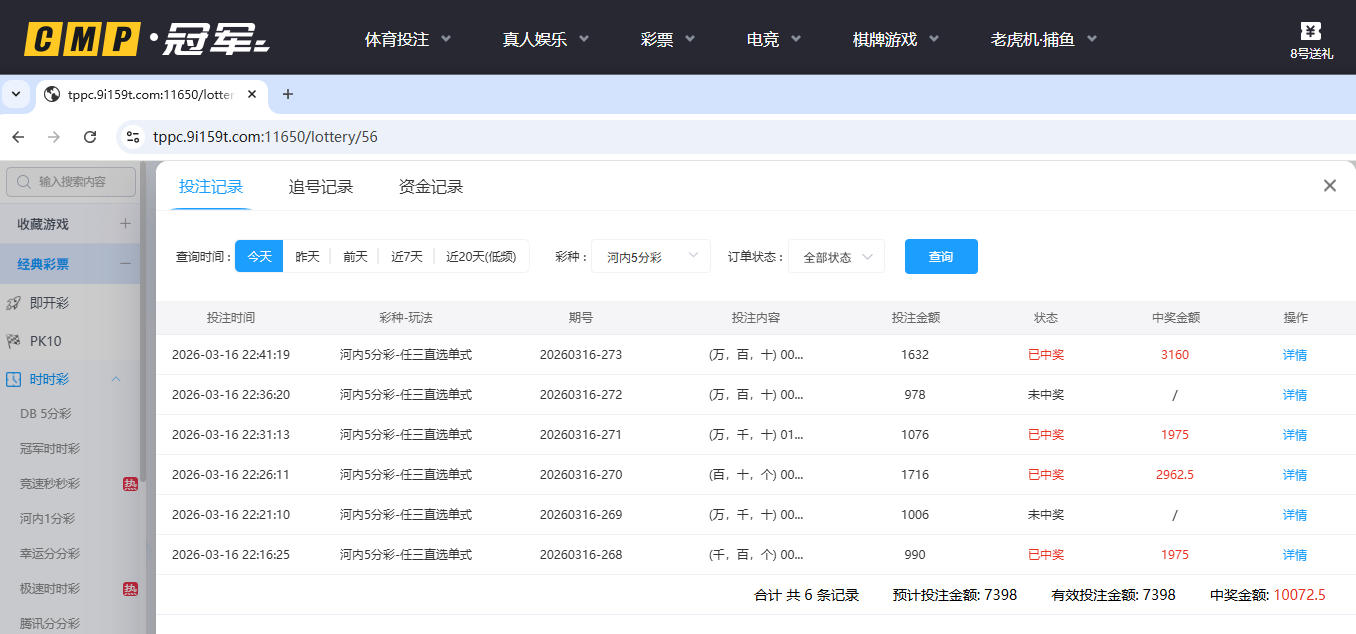Click the 8号送礼 gift icon

(x=1310, y=33)
